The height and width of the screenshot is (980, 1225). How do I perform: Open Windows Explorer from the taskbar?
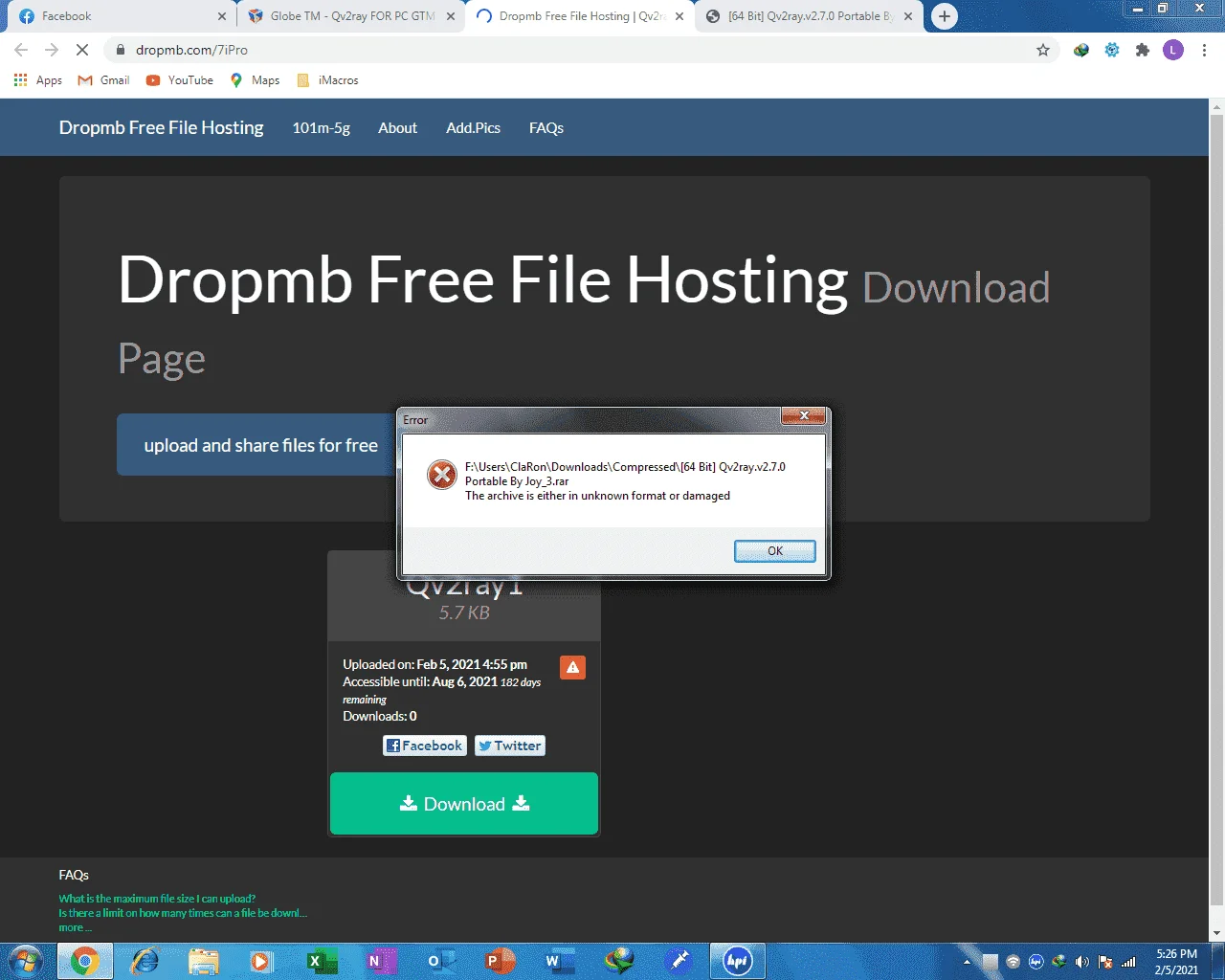[204, 961]
